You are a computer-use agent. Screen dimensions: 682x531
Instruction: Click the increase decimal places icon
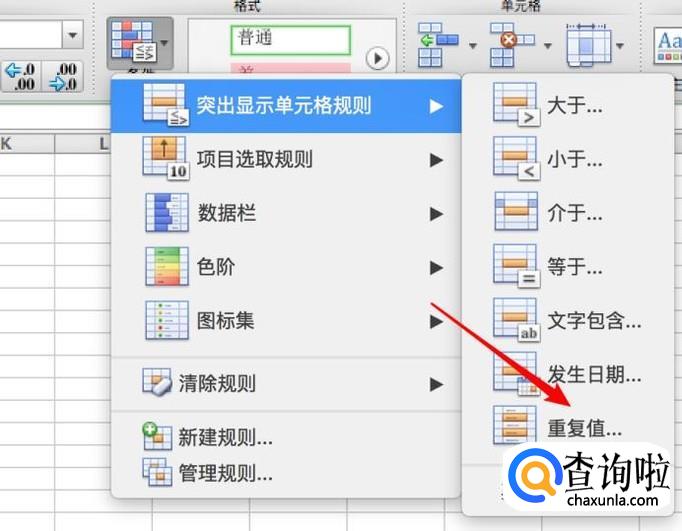click(x=22, y=77)
